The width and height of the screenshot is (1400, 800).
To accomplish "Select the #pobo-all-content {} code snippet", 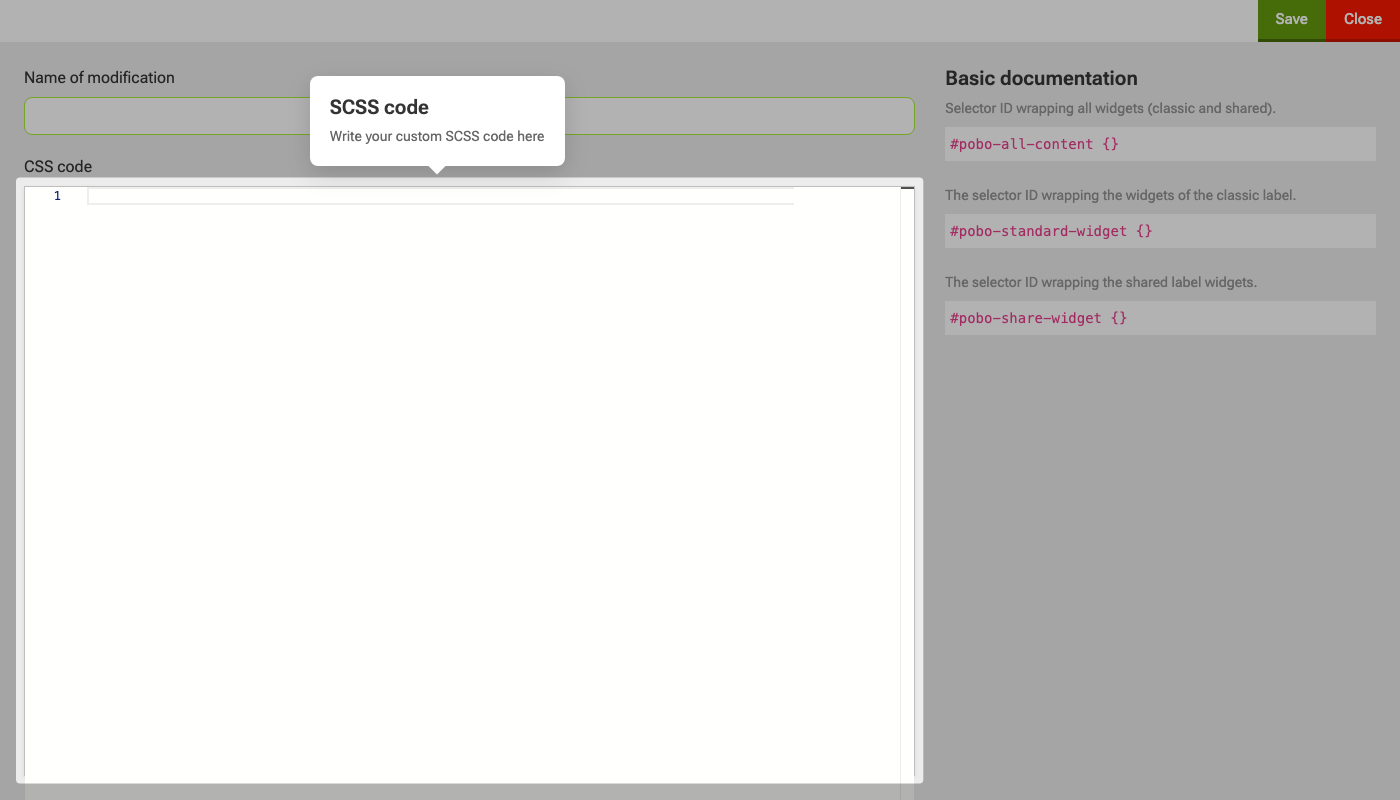I will tap(1160, 144).
